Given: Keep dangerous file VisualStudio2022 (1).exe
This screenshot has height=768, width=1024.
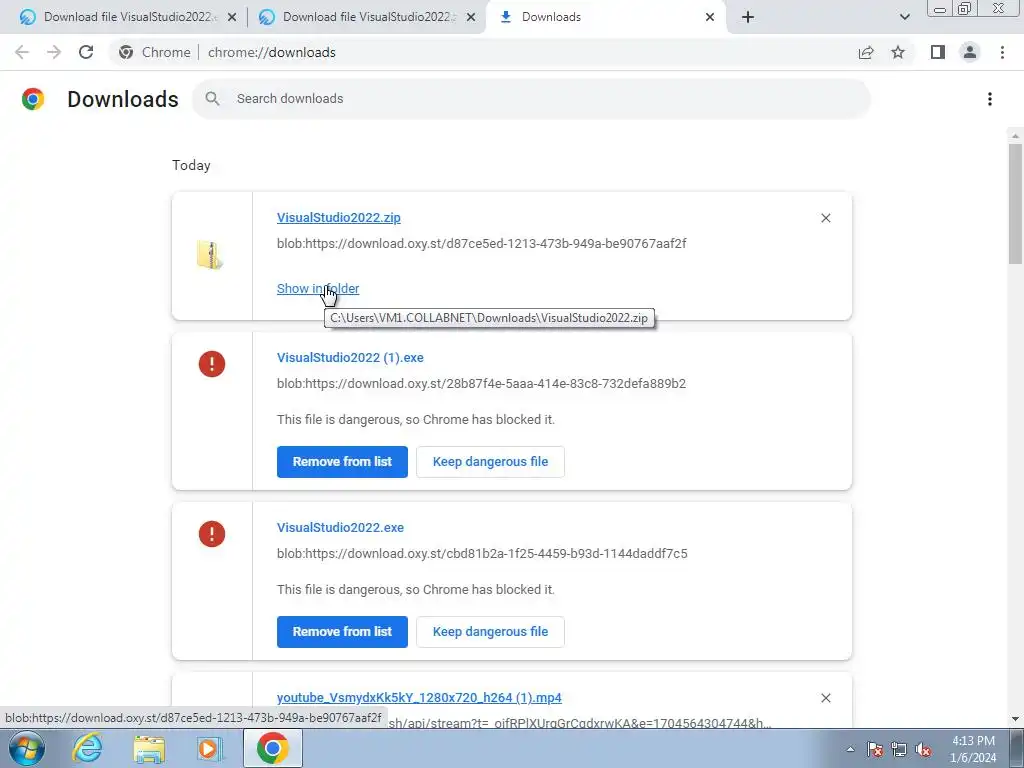Looking at the screenshot, I should (x=490, y=462).
